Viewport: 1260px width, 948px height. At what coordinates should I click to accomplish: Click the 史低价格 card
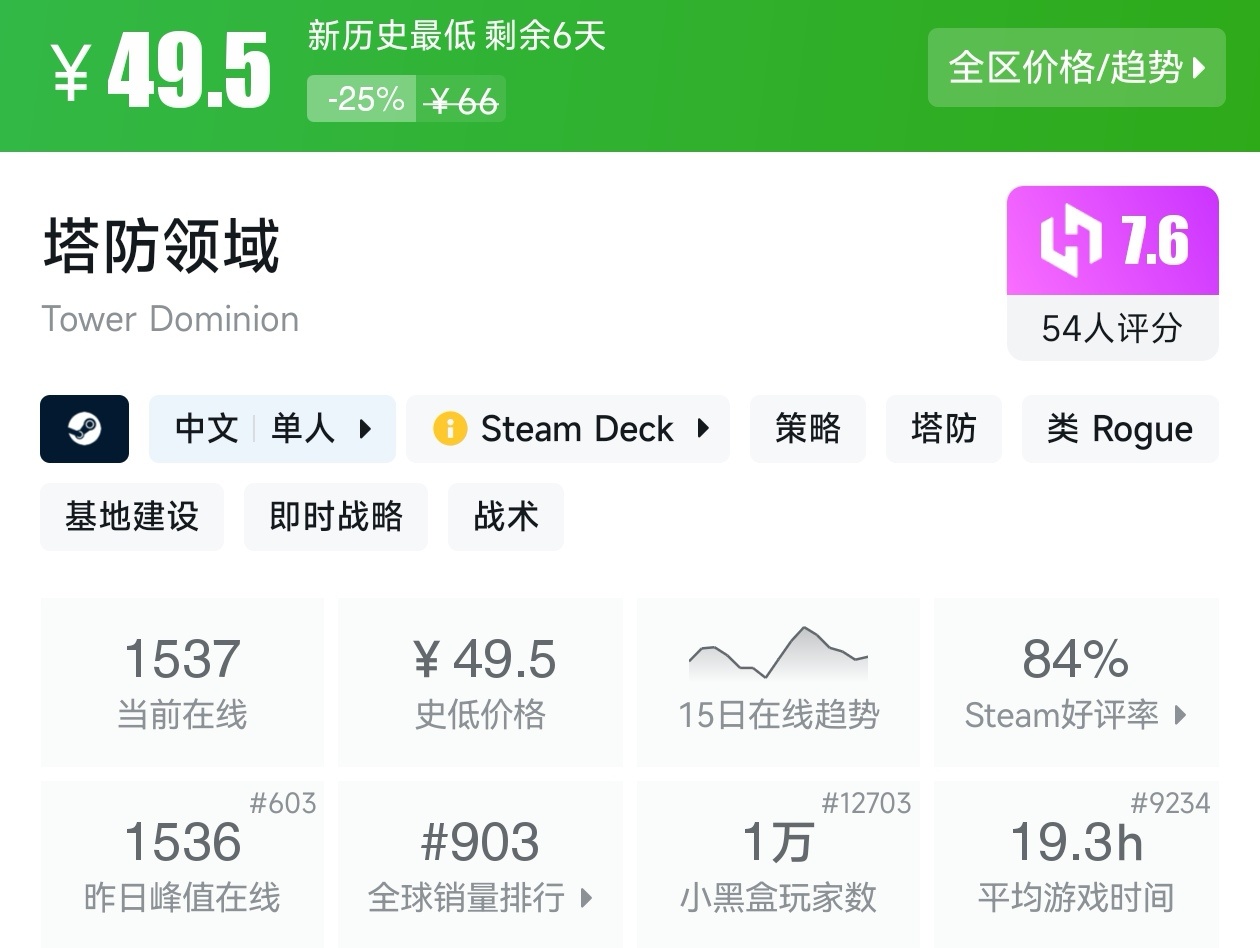pyautogui.click(x=480, y=682)
